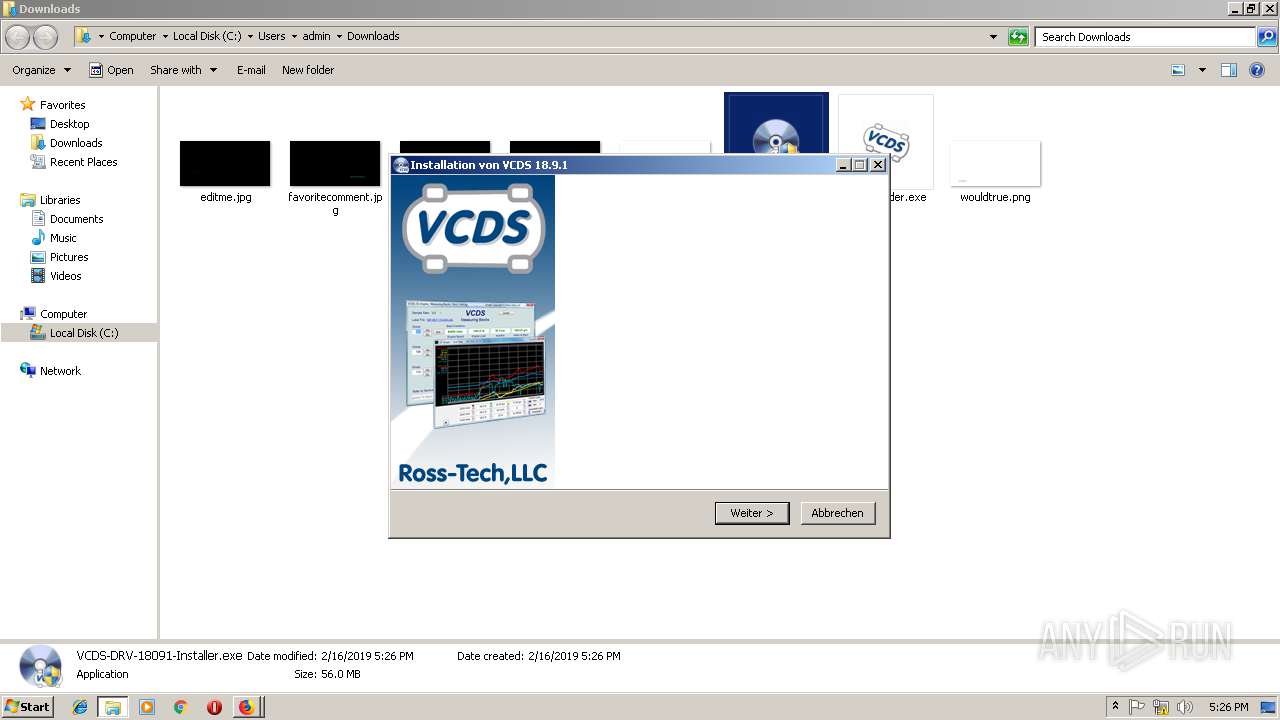Screen dimensions: 1280x720
Task: Open Recent Places in Favorites
Action: tap(83, 162)
